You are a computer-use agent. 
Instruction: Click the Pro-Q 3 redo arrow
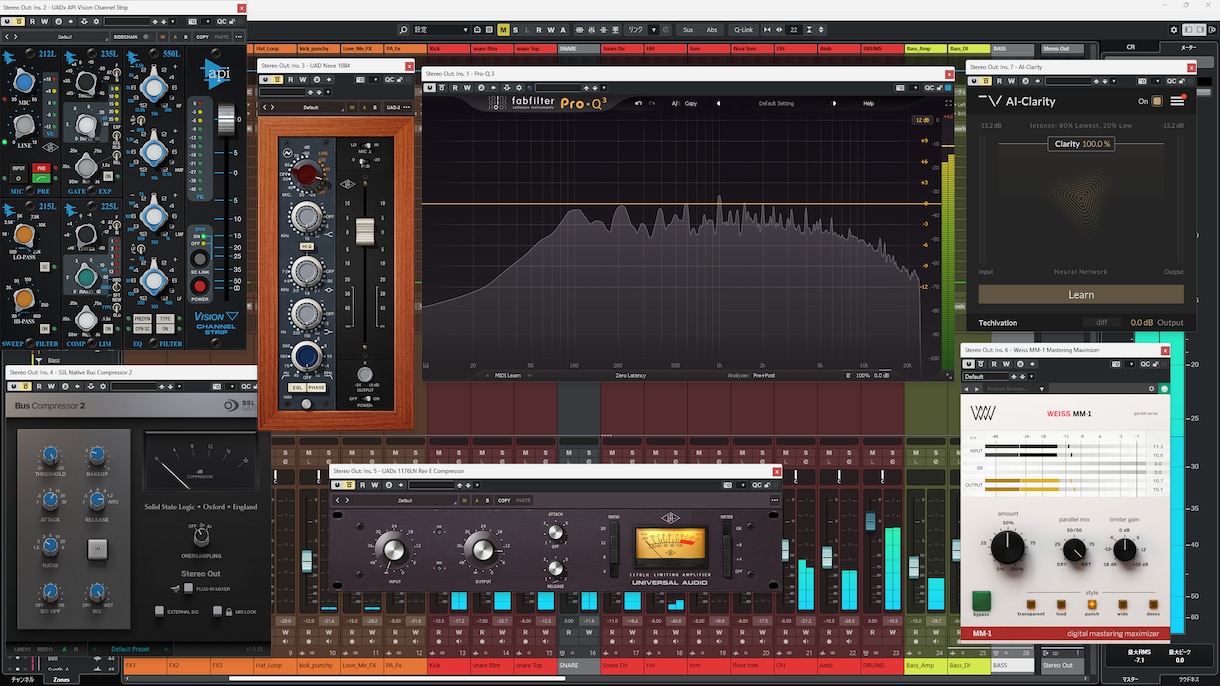pyautogui.click(x=652, y=103)
